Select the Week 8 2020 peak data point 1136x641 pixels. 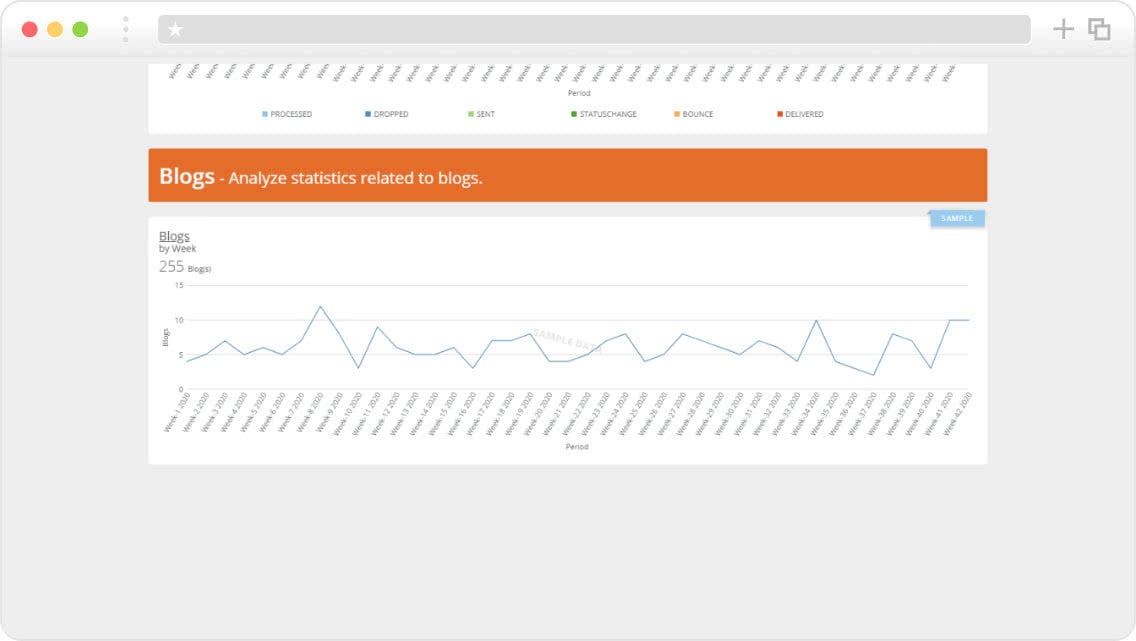coord(320,308)
